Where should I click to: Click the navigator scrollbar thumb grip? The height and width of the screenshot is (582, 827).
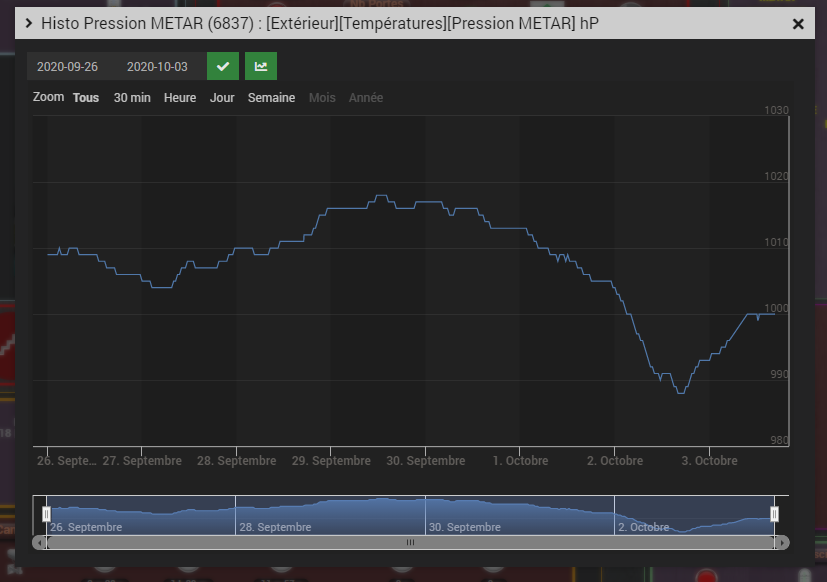410,542
